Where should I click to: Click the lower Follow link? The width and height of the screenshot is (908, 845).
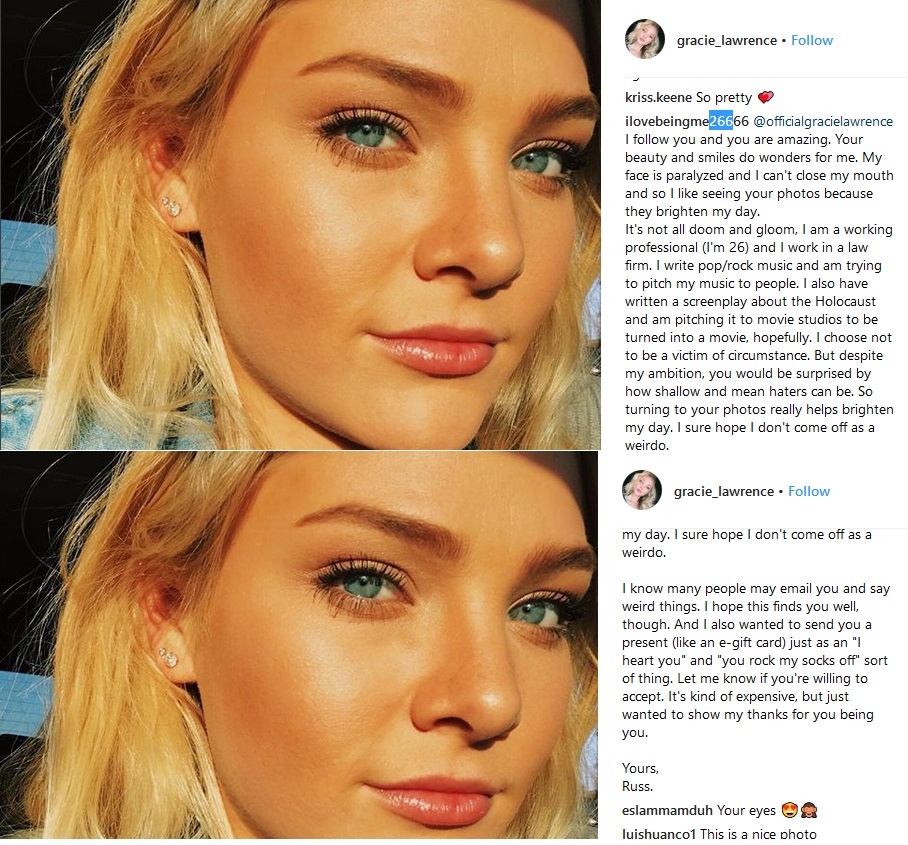point(809,492)
